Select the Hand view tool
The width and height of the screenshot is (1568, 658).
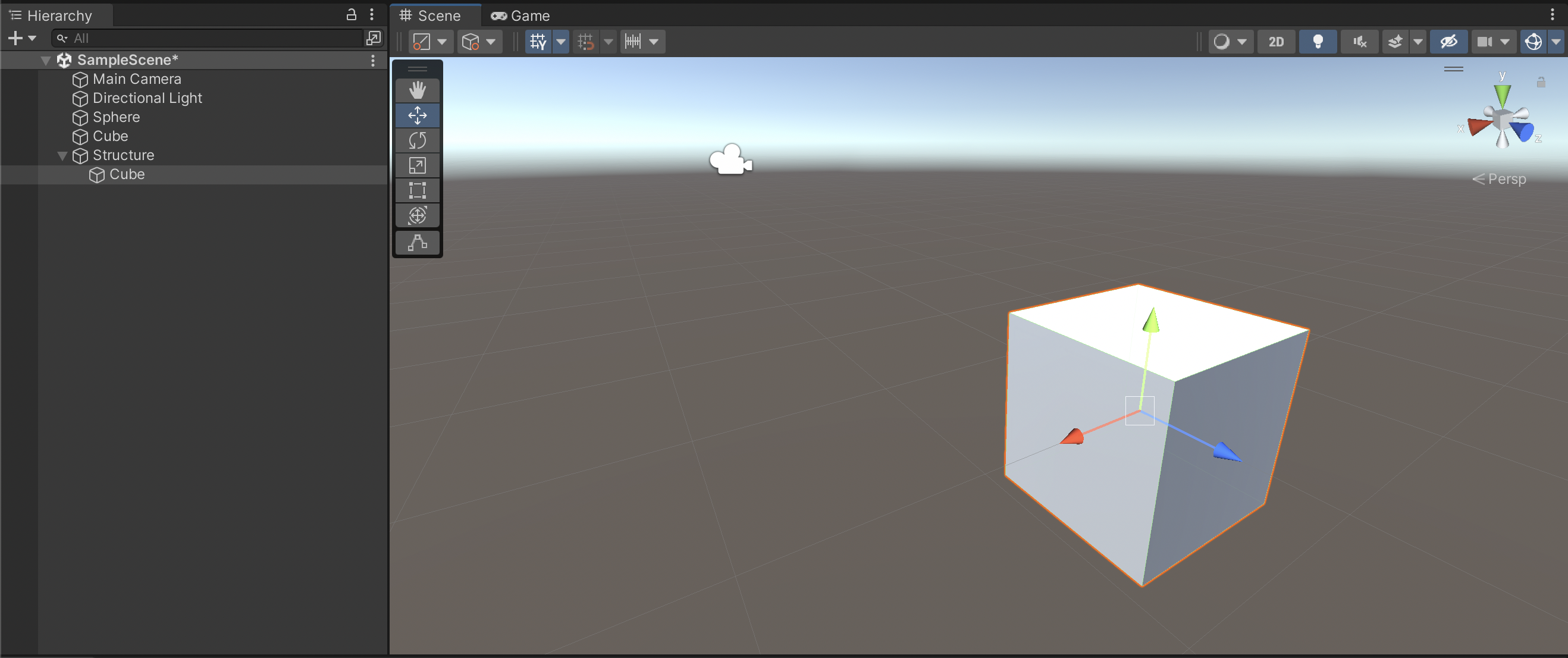point(417,90)
